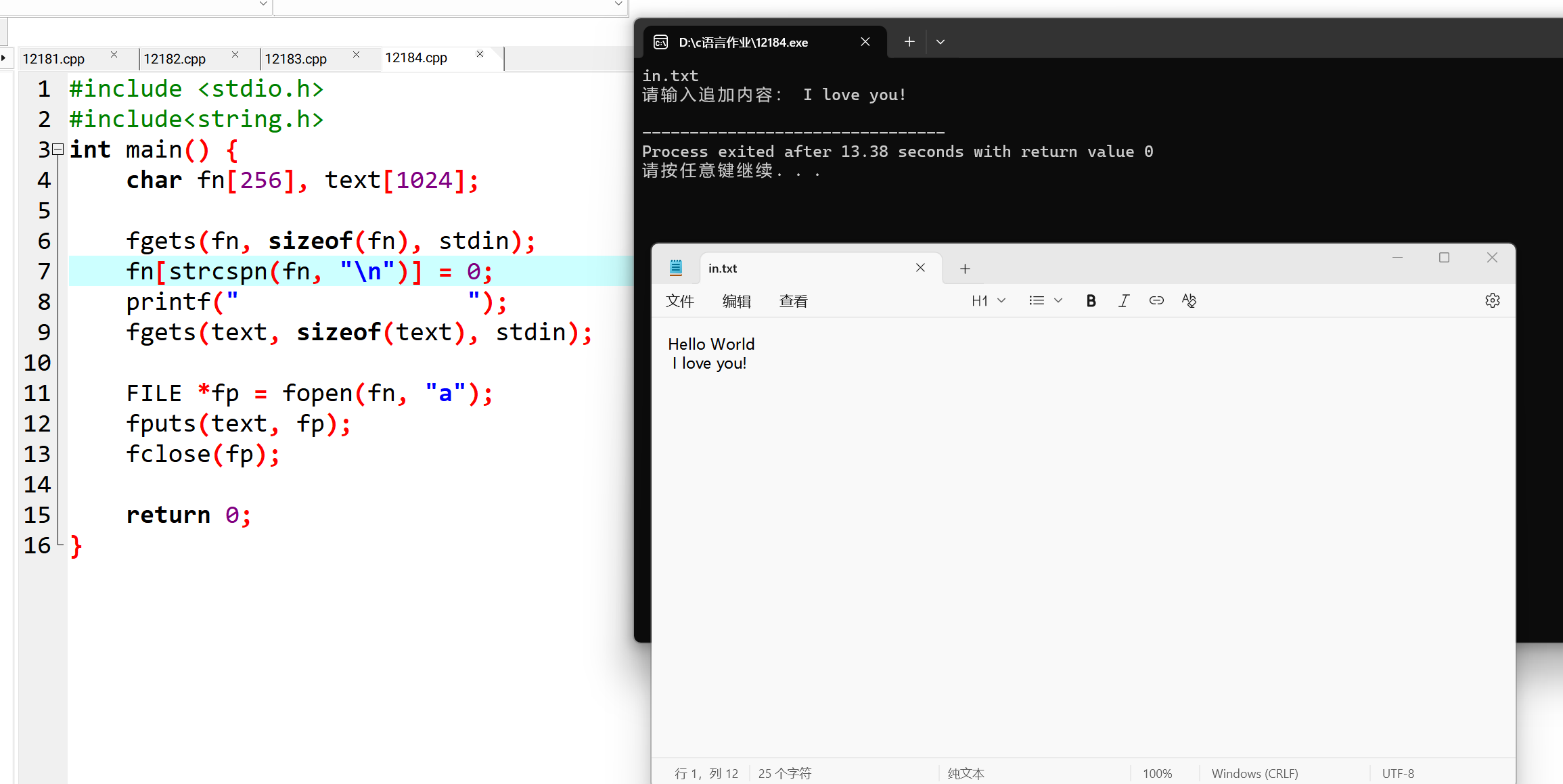Image resolution: width=1563 pixels, height=784 pixels.
Task: Click the 100% zoom level indicator
Action: 1157,773
